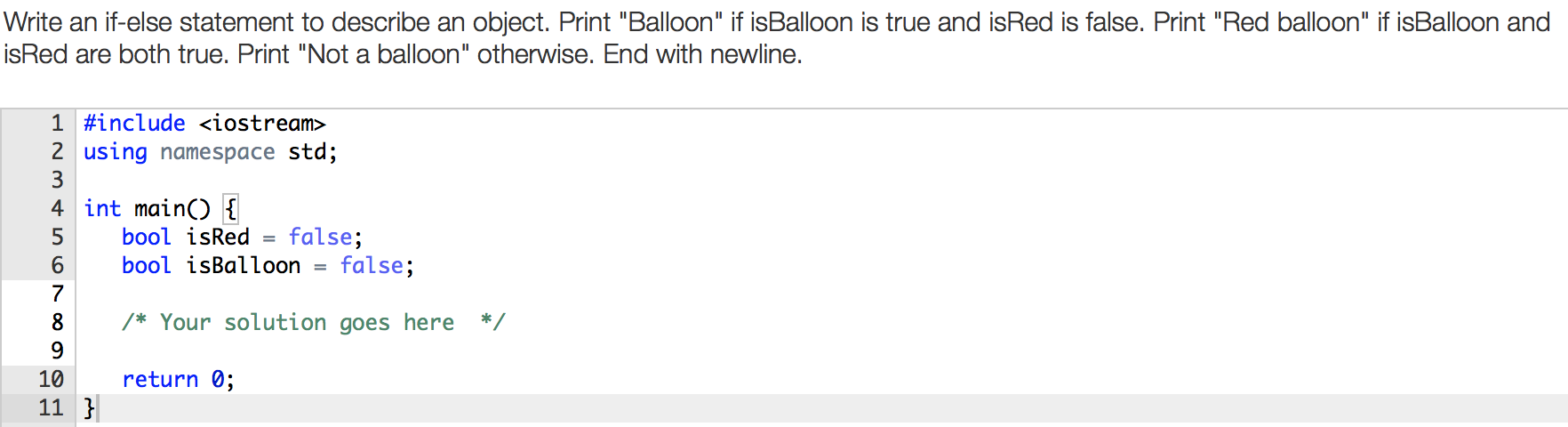Viewport: 1568px width, 427px height.
Task: Click the "int" keyword before main
Action: tap(102, 209)
